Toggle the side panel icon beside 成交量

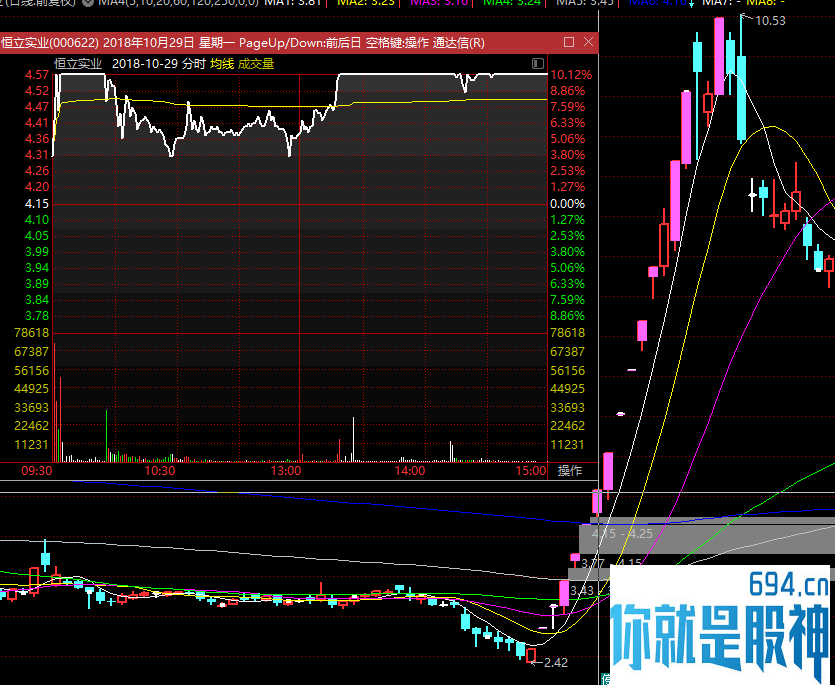point(538,64)
